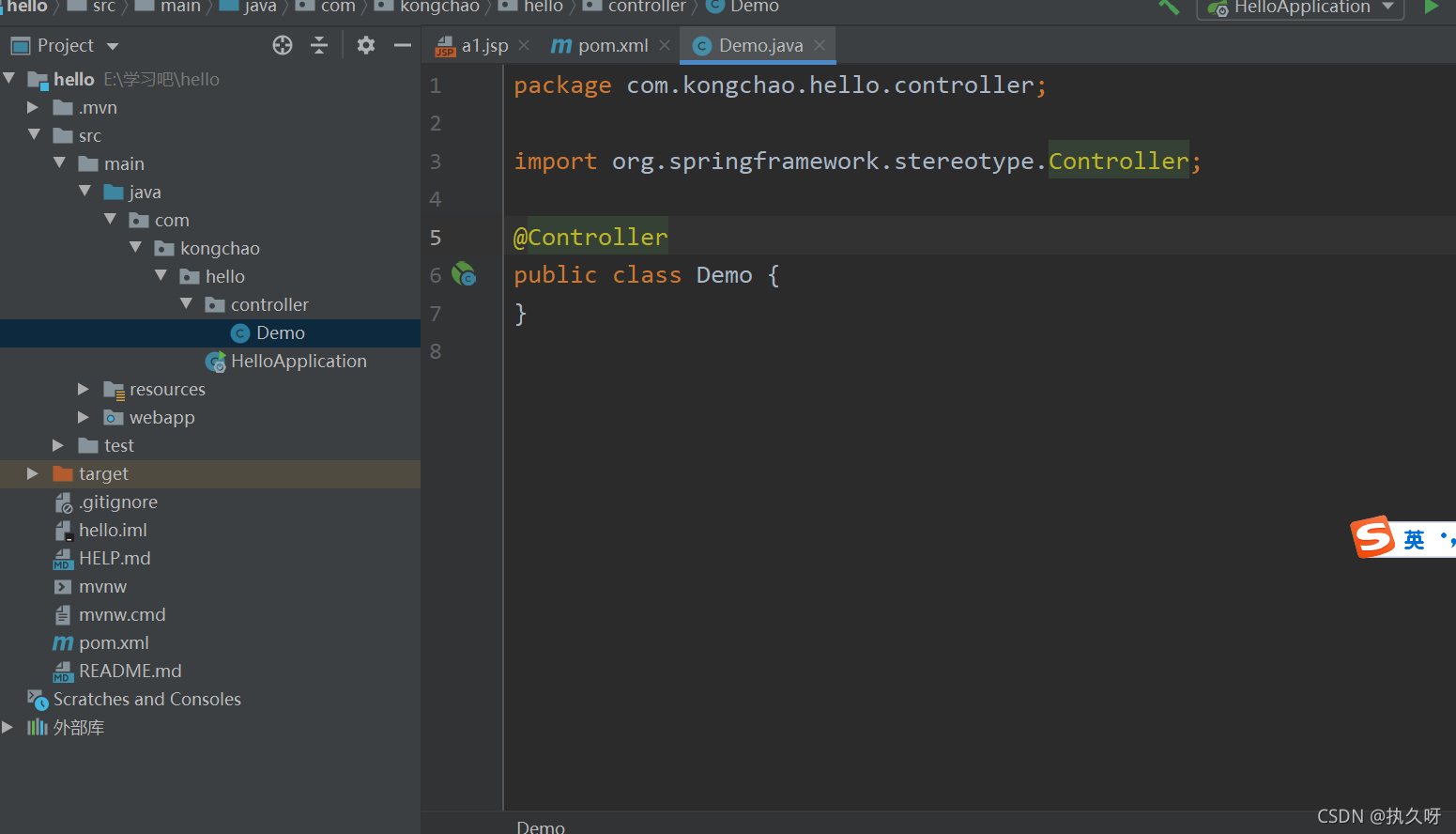1456x834 pixels.
Task: Switch to the pom.xml tab
Action: [601, 45]
